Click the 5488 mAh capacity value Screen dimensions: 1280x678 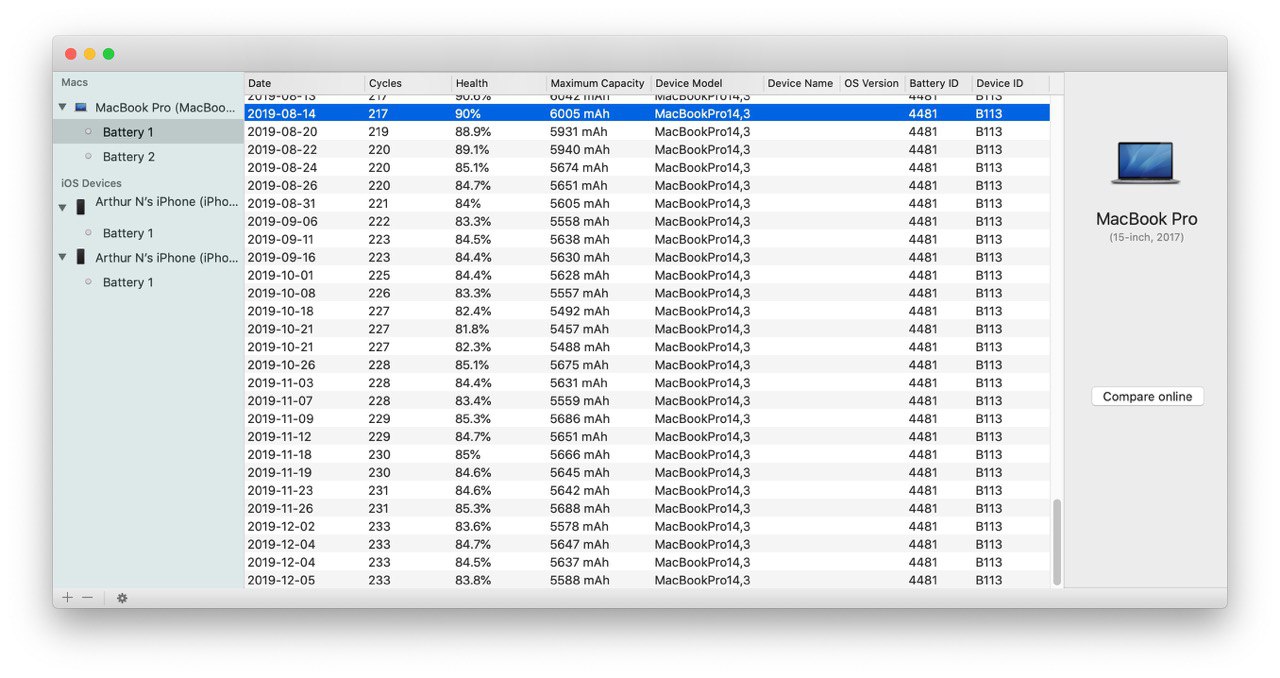pyautogui.click(x=579, y=347)
